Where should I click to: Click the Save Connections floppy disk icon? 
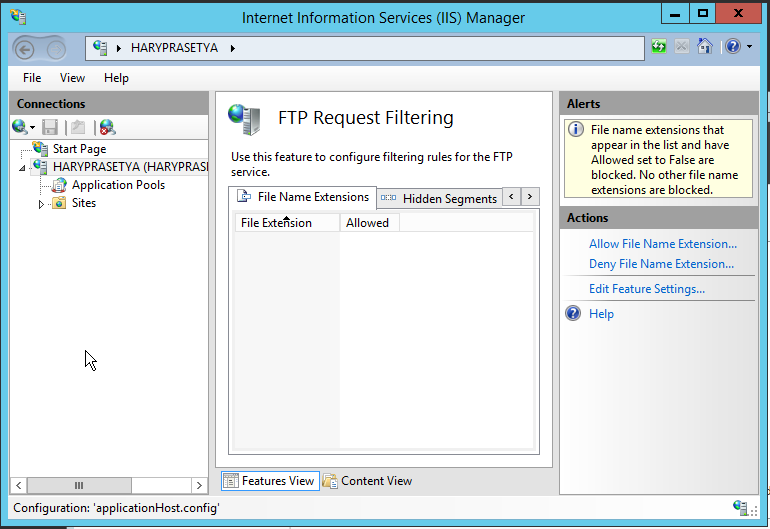point(50,127)
